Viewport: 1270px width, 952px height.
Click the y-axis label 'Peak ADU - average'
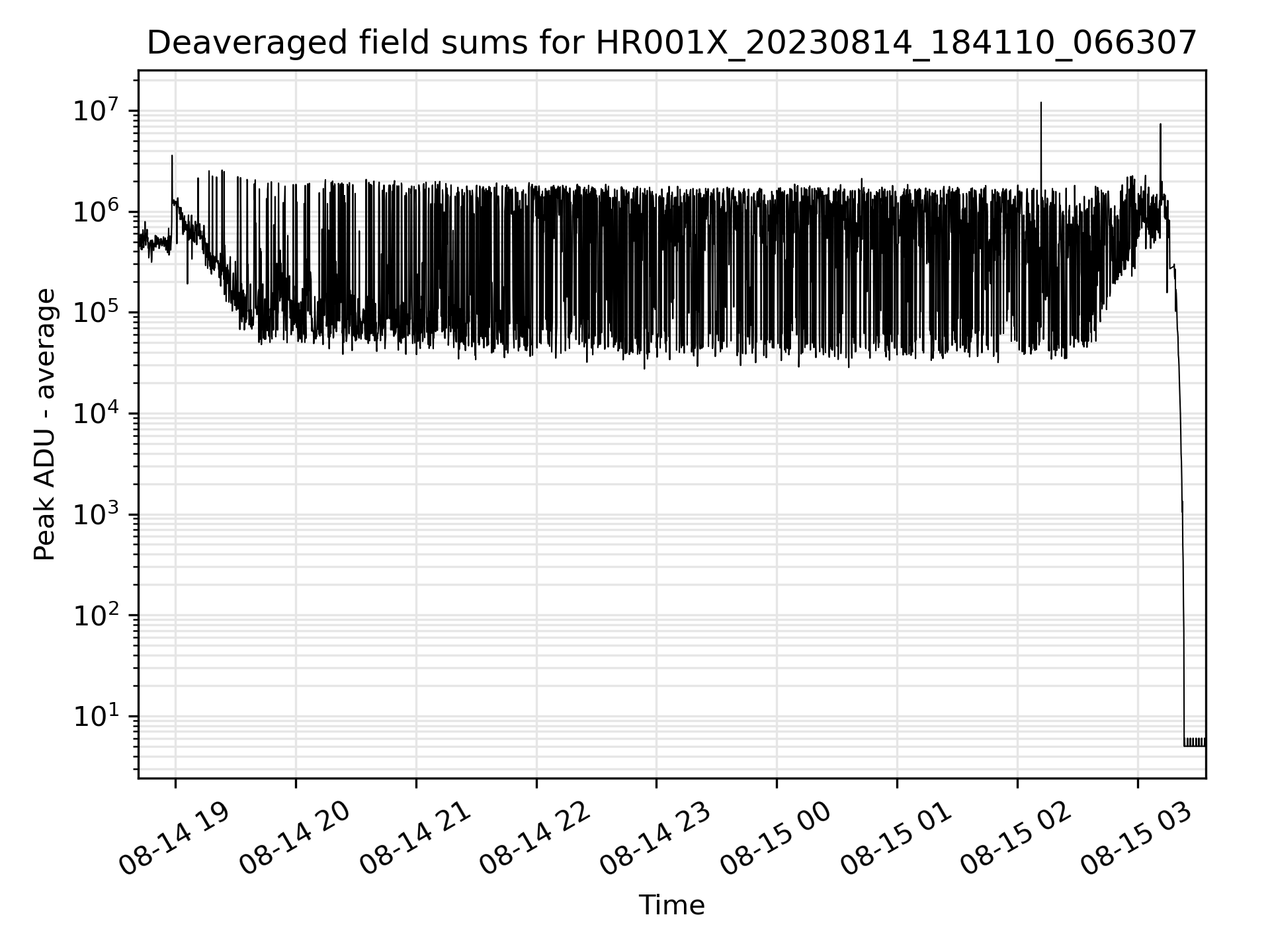(x=45, y=424)
